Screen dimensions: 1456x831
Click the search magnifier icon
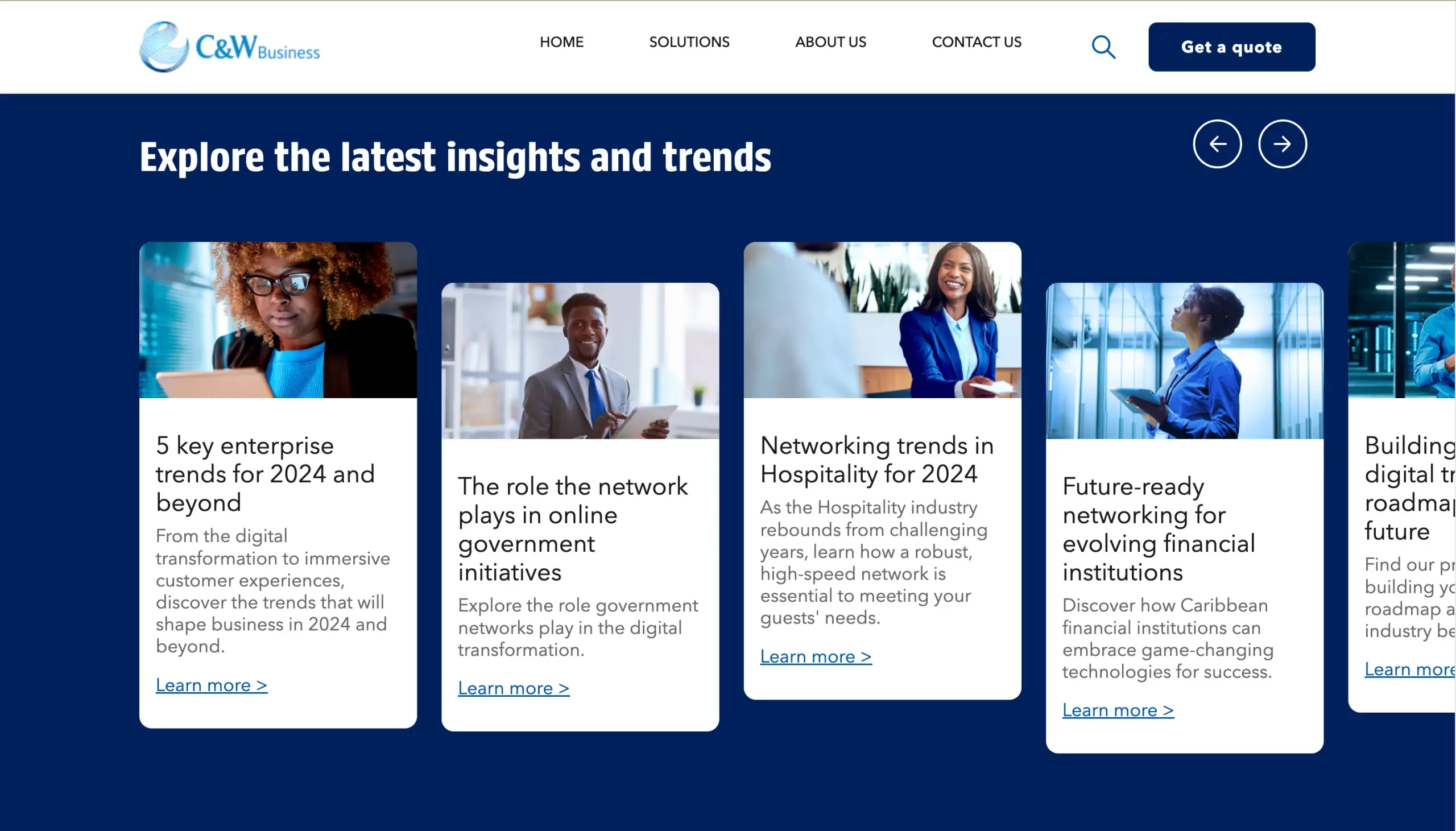1103,47
